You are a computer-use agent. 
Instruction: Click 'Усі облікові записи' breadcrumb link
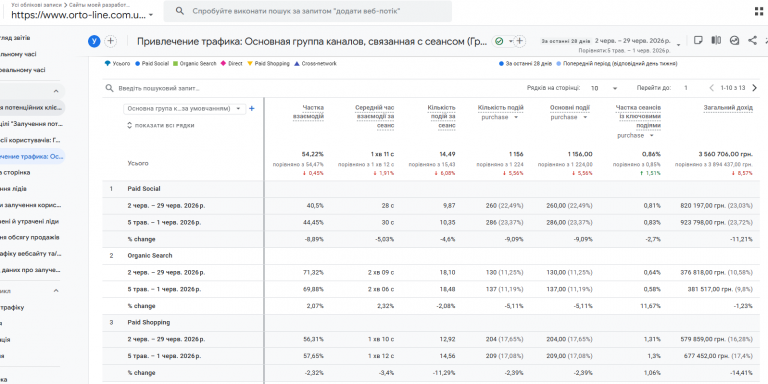click(x=36, y=4)
